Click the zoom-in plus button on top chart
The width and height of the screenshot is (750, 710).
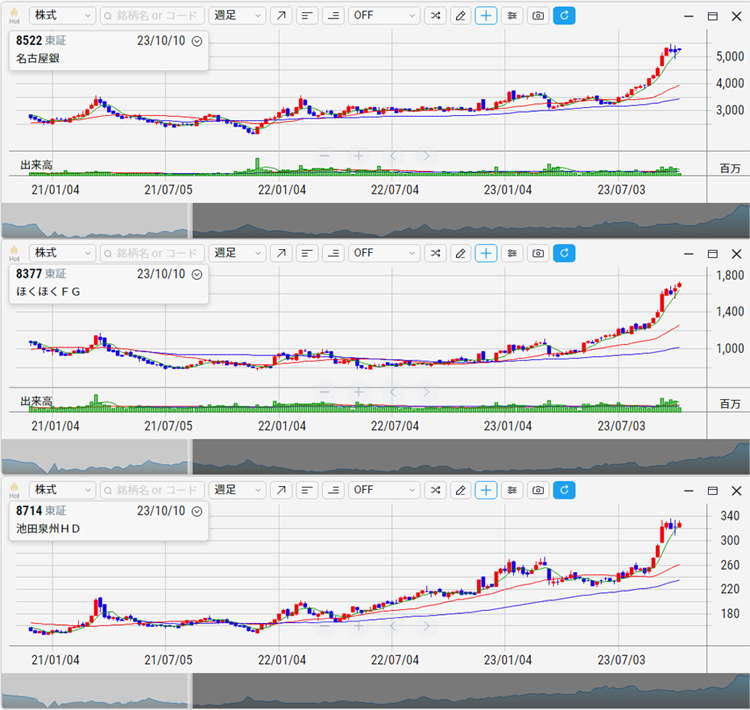[x=358, y=156]
